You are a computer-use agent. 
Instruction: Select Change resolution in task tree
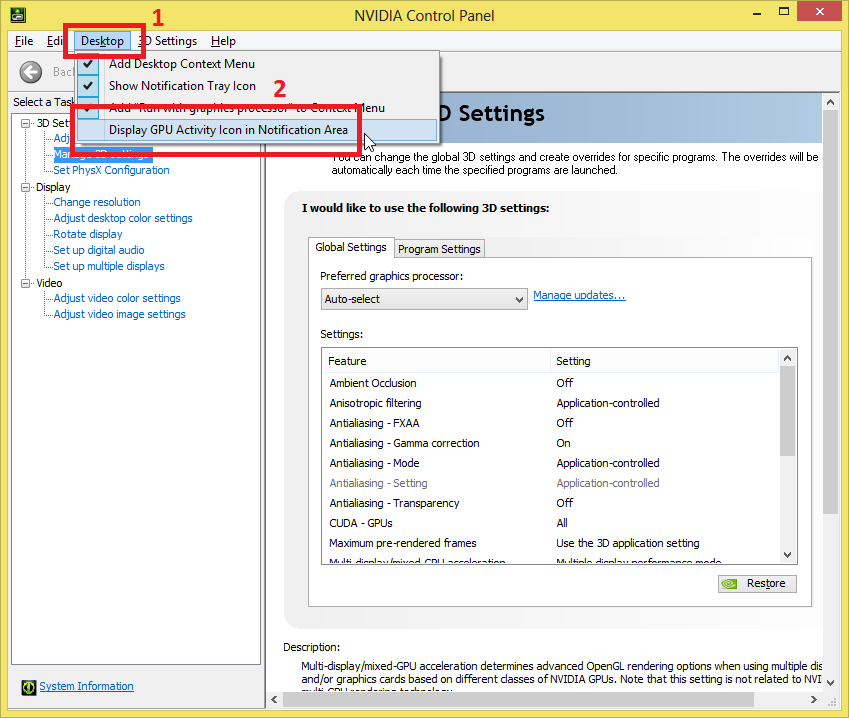[97, 202]
